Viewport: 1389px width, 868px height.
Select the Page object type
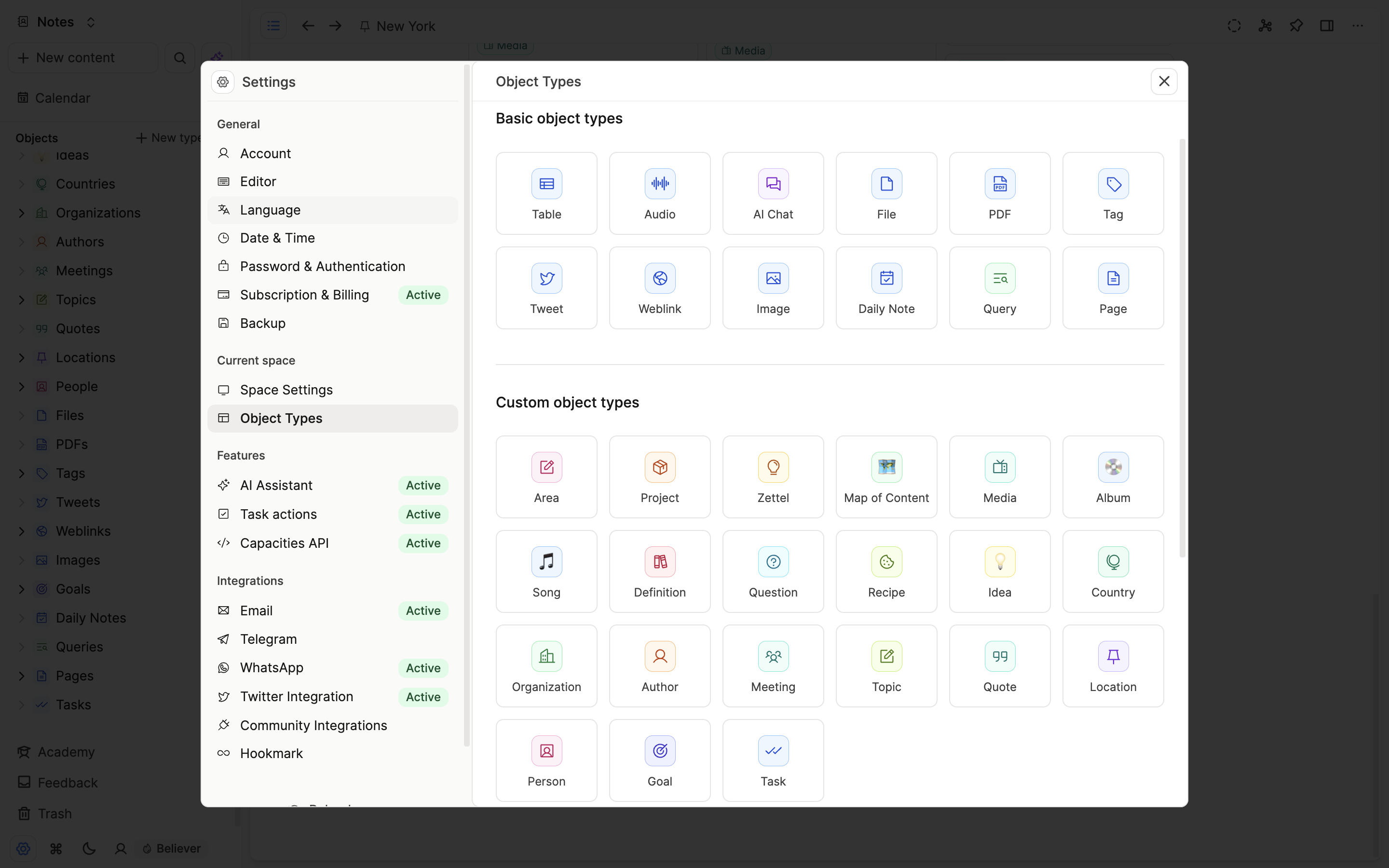(1113, 287)
